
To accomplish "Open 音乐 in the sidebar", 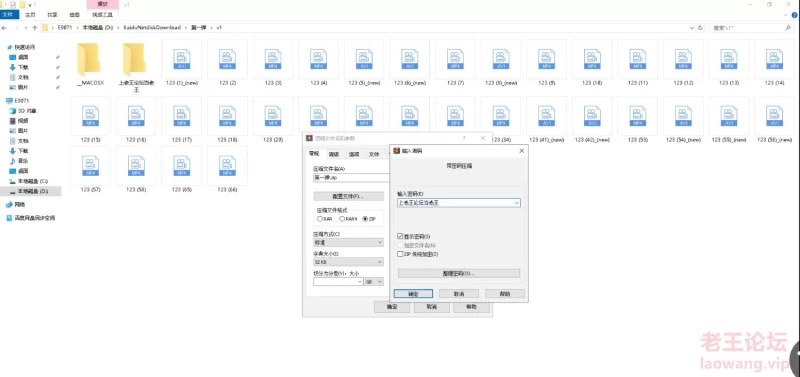I will click(x=19, y=161).
